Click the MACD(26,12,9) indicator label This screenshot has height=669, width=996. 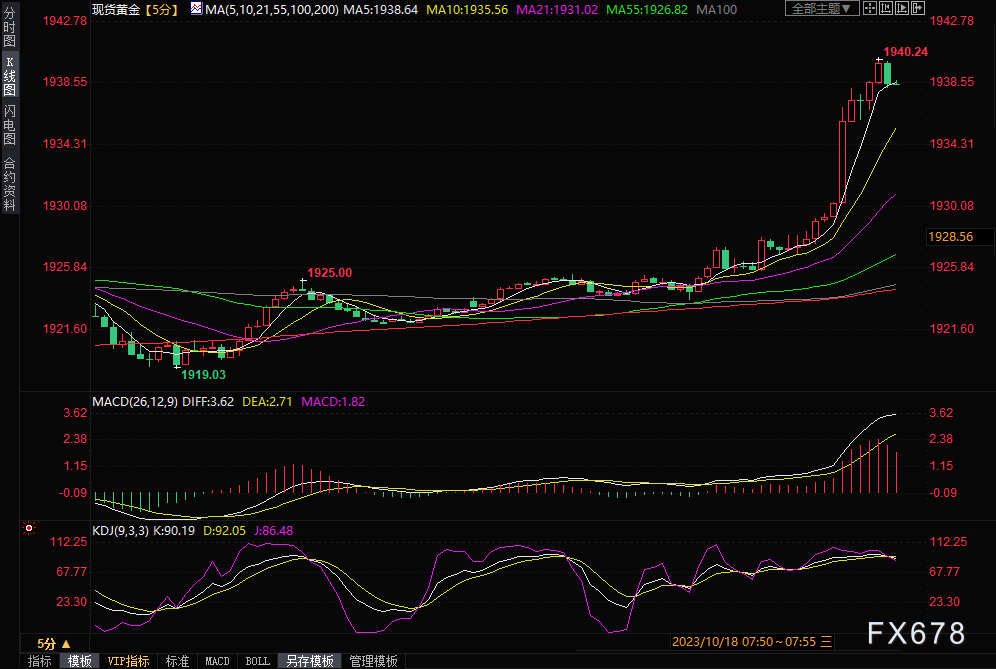[135, 402]
